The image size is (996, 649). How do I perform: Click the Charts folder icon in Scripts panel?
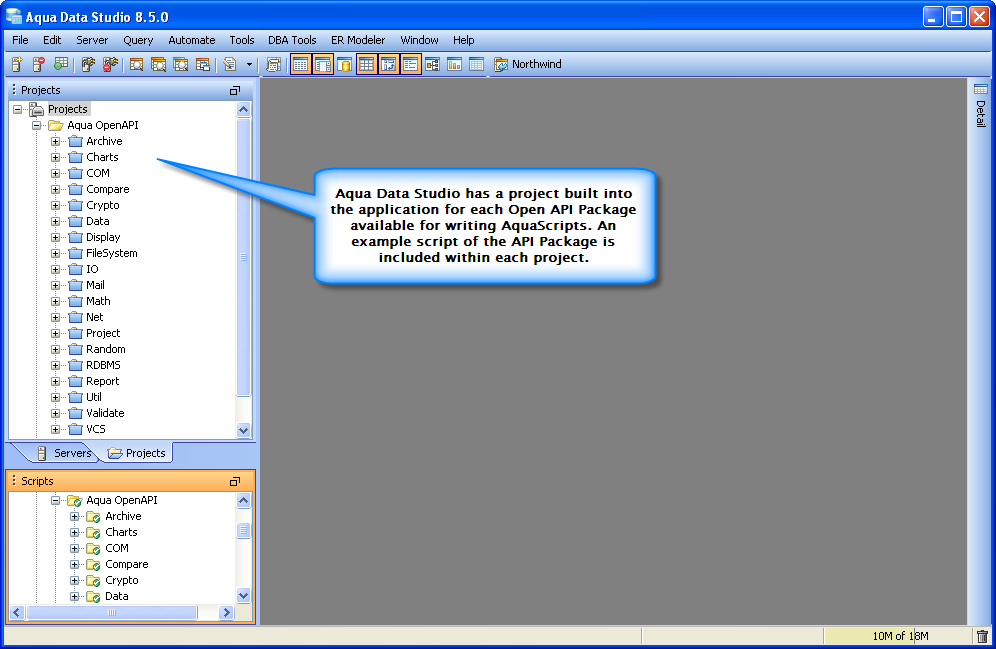click(93, 532)
